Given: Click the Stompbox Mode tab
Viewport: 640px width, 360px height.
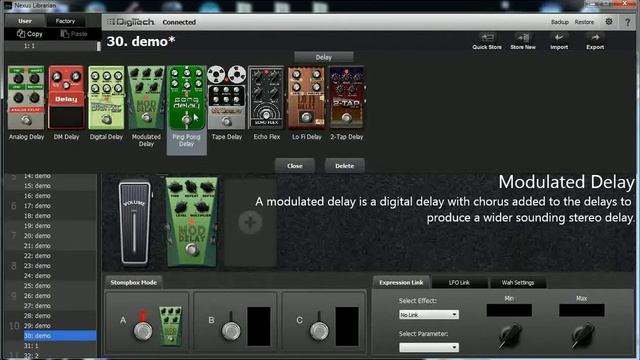Looking at the screenshot, I should [x=133, y=282].
